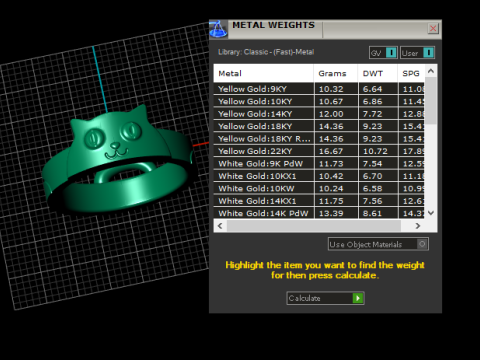480x360 pixels.
Task: Select the Yellow Gold:22KY row
Action: click(319, 151)
